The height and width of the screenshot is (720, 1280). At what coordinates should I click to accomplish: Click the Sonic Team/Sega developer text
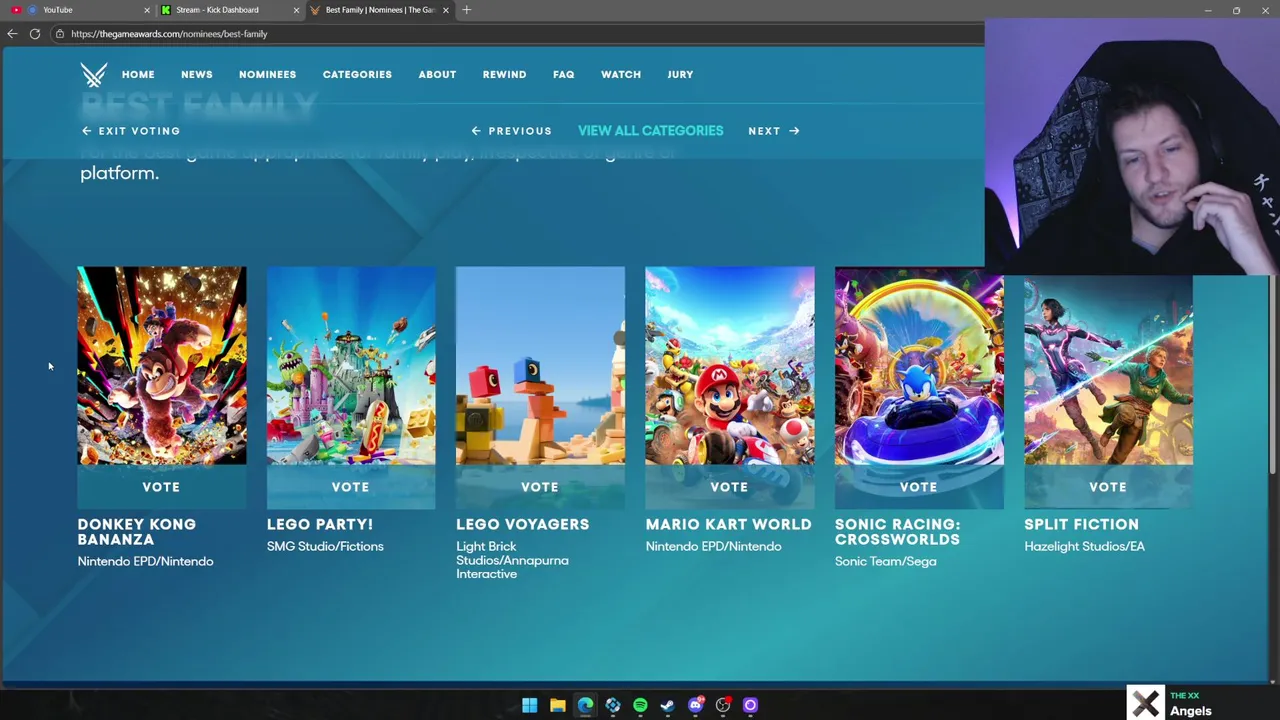click(885, 561)
